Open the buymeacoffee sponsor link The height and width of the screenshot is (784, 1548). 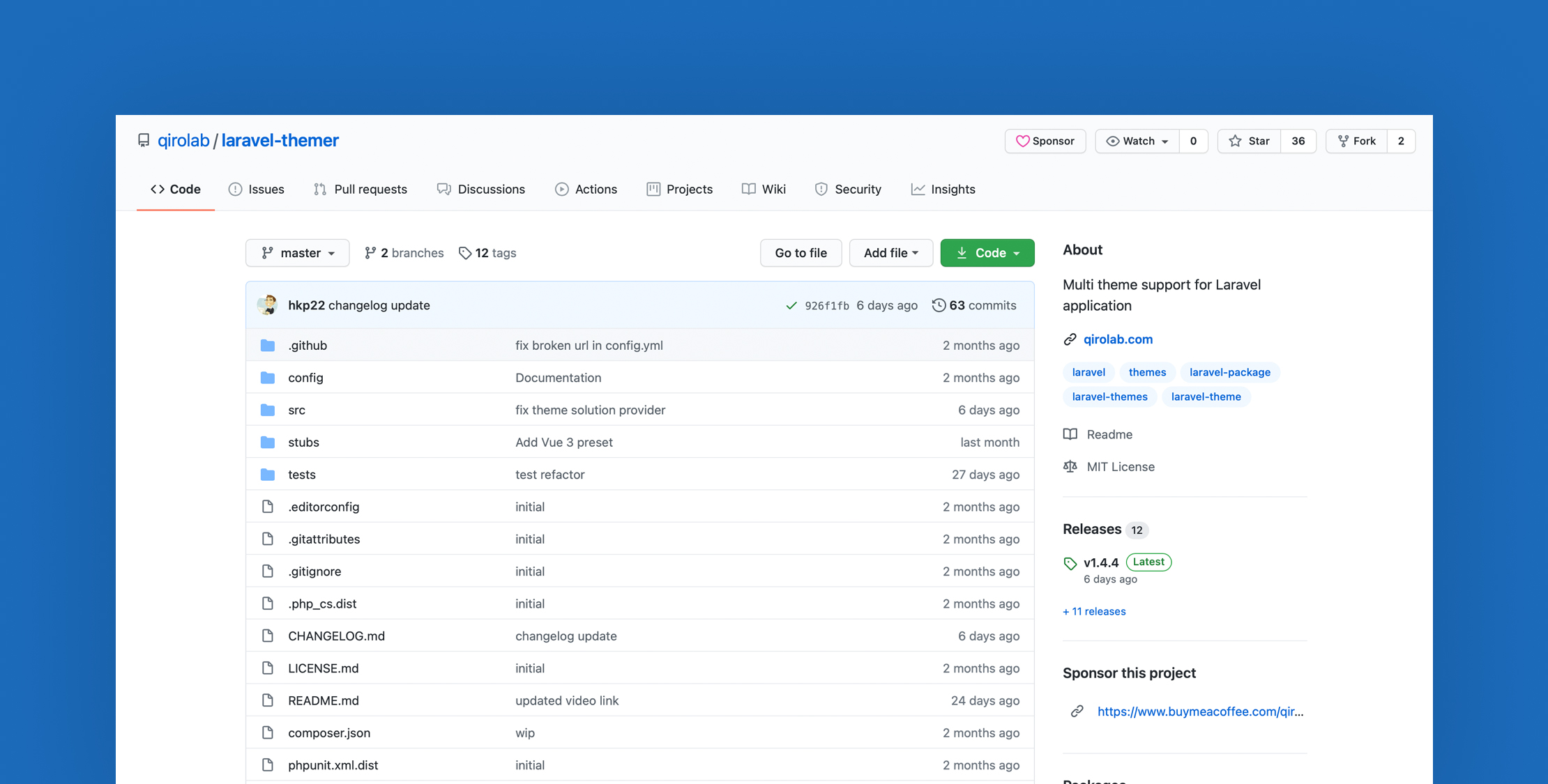click(1200, 712)
